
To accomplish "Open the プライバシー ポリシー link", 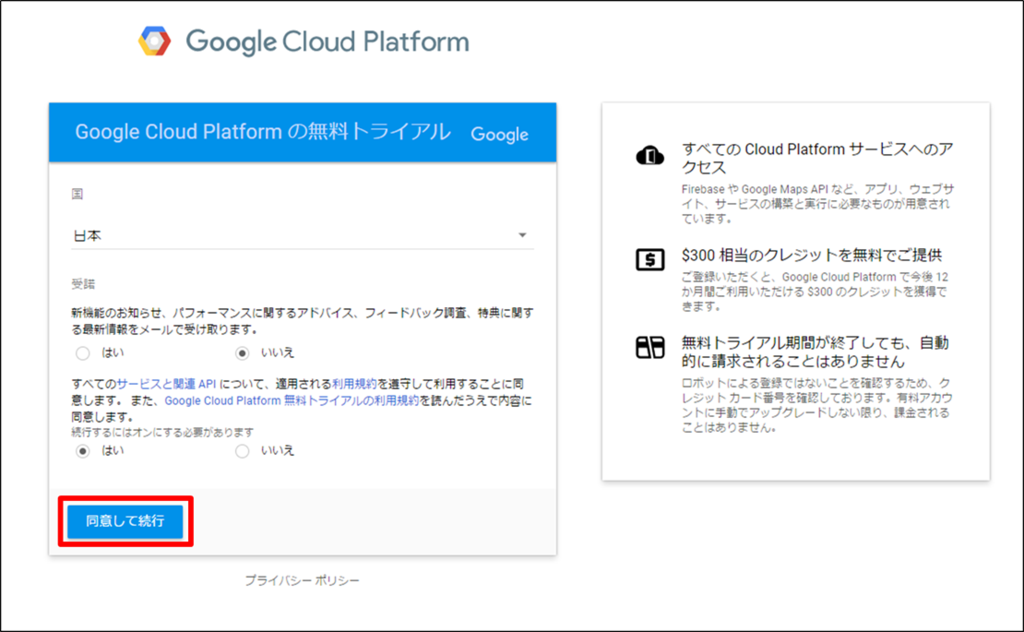I will [302, 580].
